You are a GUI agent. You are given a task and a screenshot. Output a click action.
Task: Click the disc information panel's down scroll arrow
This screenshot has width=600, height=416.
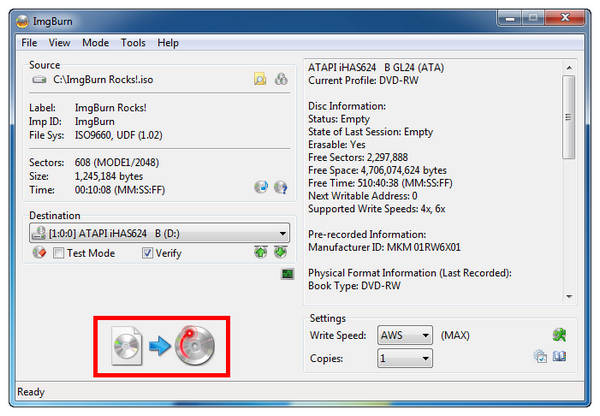coord(569,297)
